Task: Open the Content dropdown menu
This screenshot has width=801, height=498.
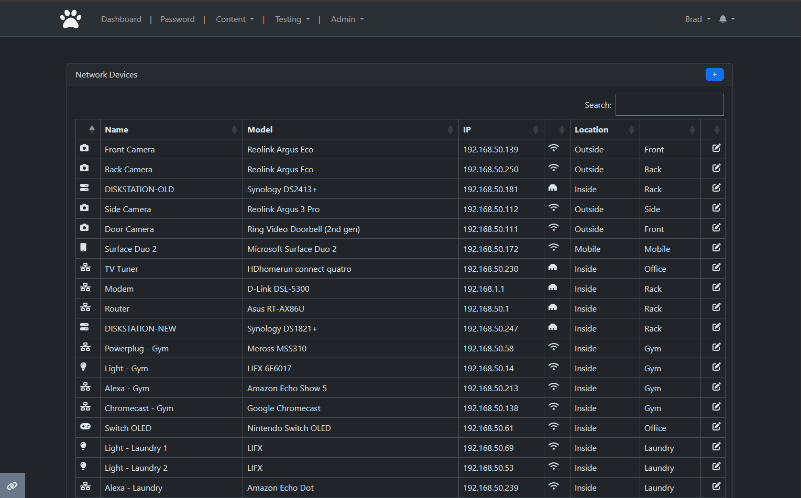Action: pyautogui.click(x=234, y=19)
